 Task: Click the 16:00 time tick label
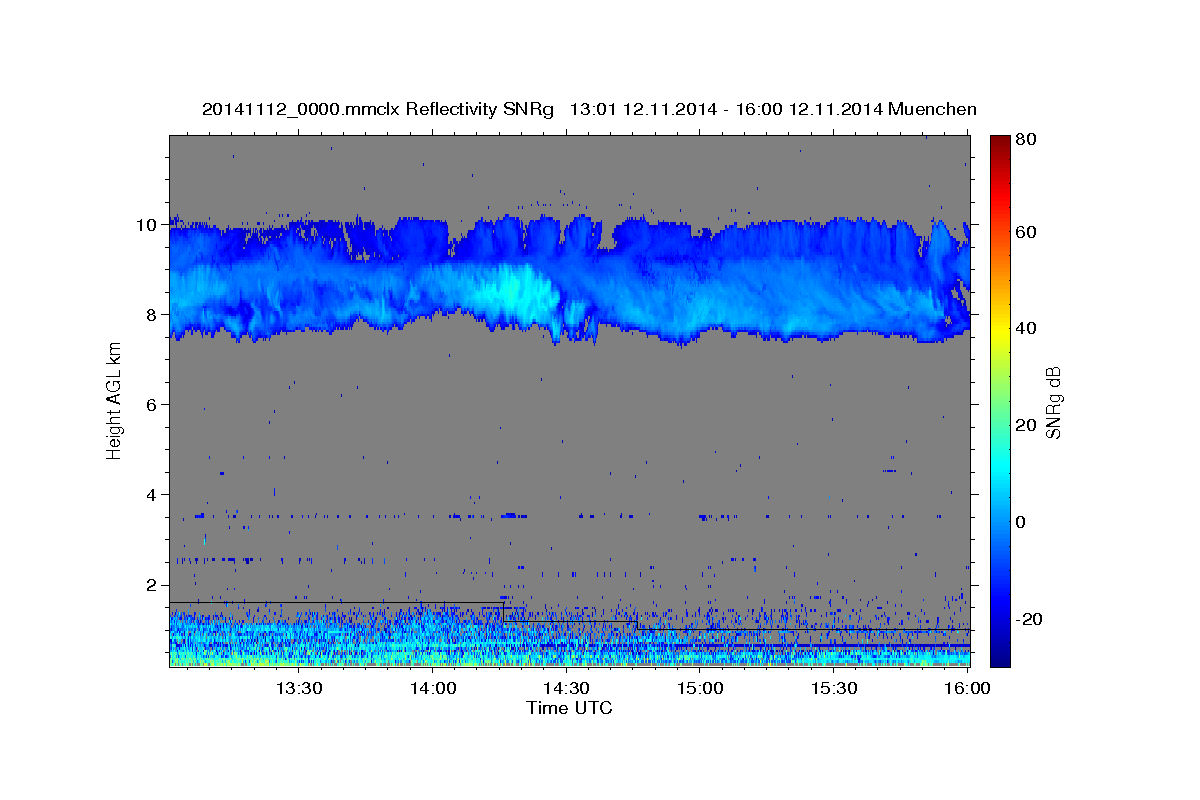coord(968,688)
